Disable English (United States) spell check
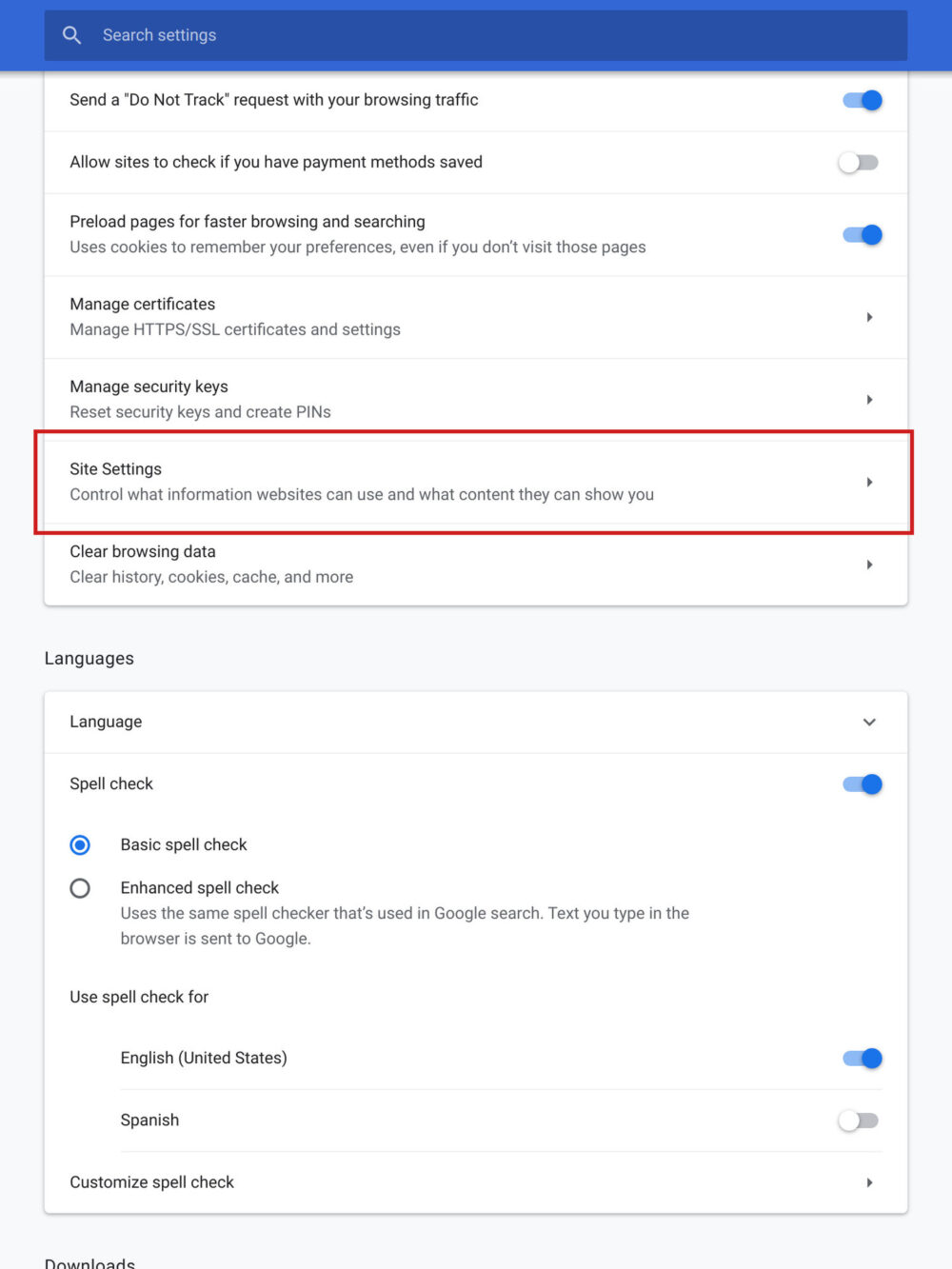This screenshot has width=952, height=1269. tap(862, 1058)
